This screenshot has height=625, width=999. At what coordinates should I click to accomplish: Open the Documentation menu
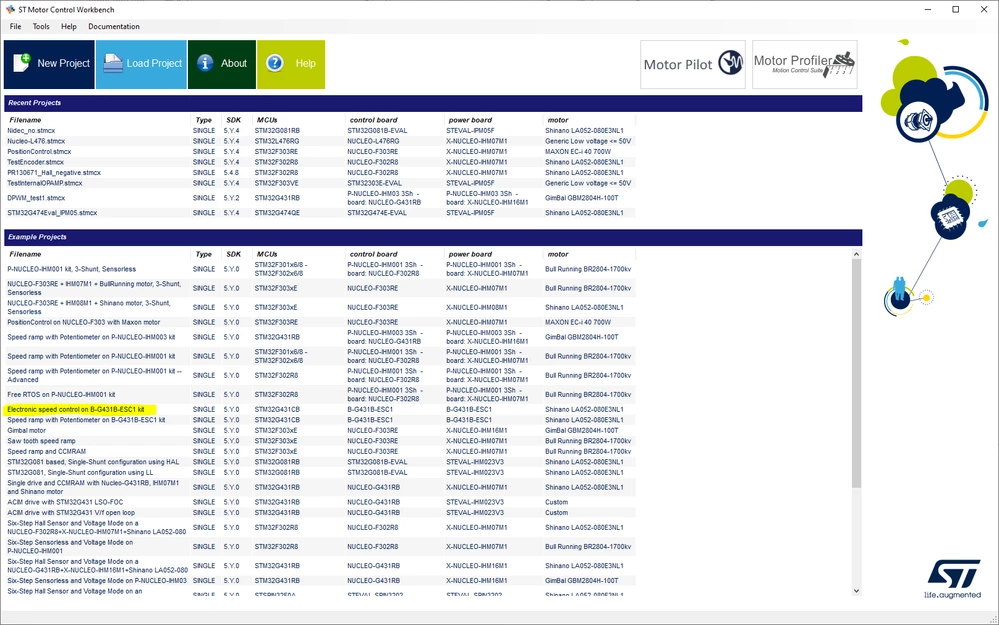(x=114, y=27)
